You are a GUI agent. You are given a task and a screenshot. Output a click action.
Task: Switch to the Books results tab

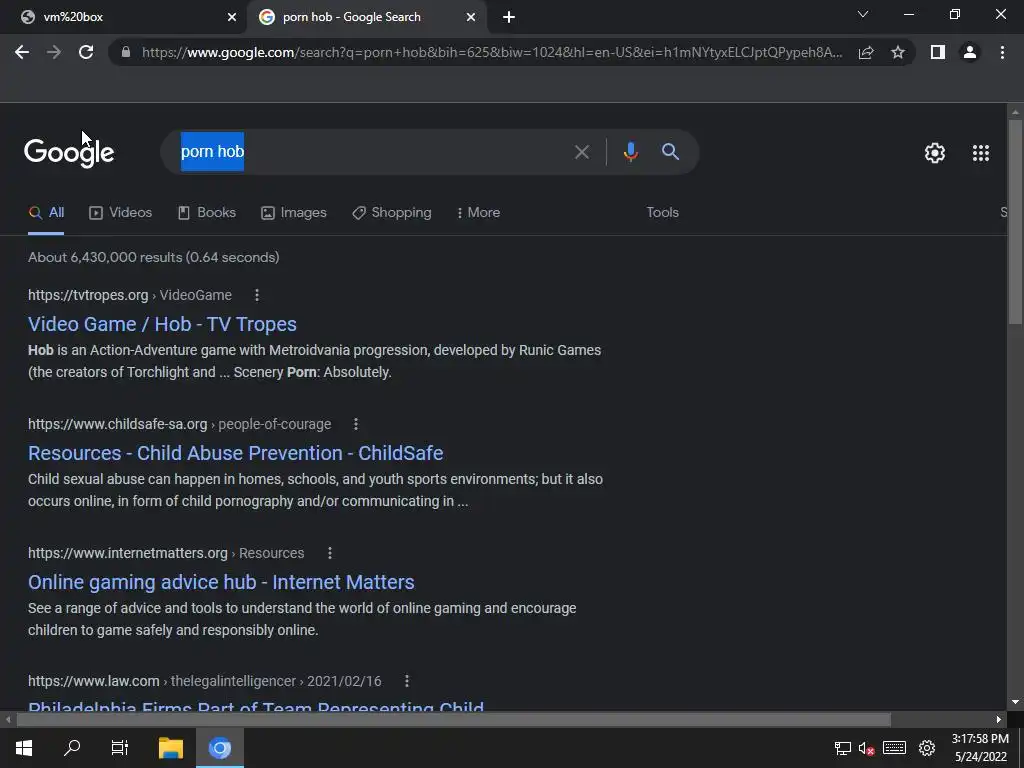click(207, 213)
